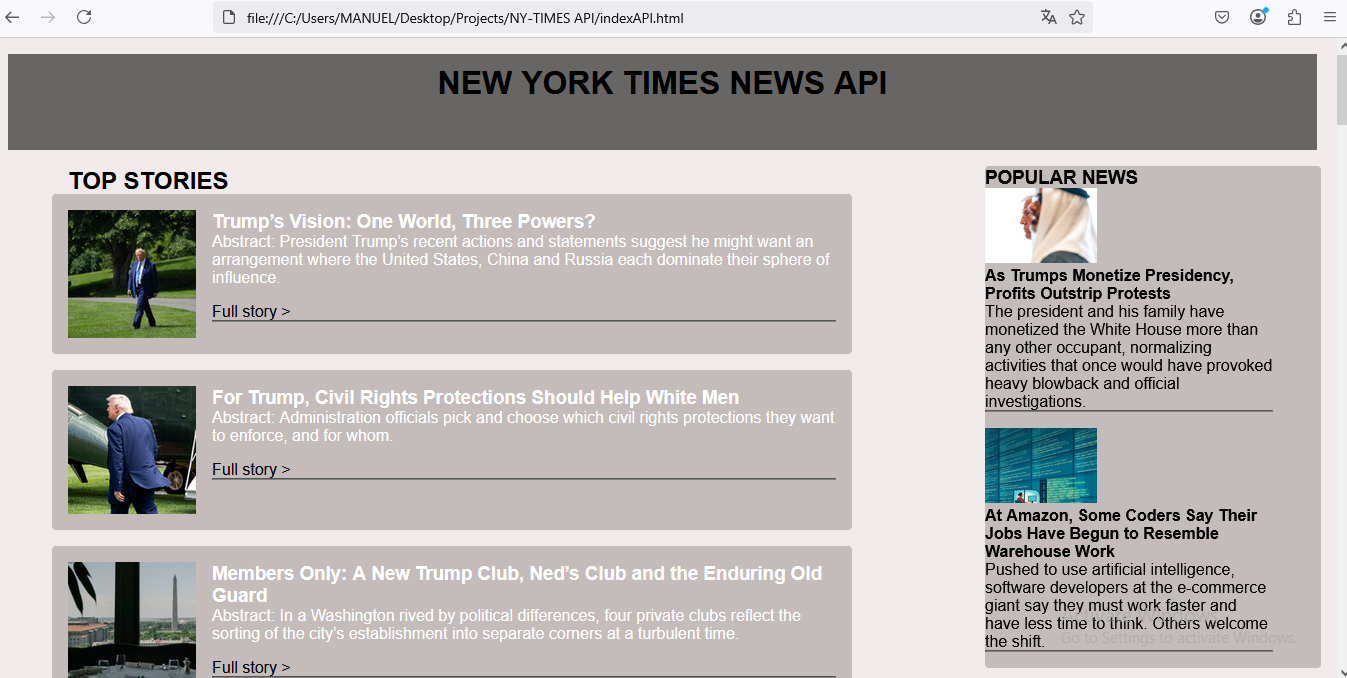Click the scrollbar up arrow
Viewport: 1347px width, 678px height.
click(x=1341, y=46)
